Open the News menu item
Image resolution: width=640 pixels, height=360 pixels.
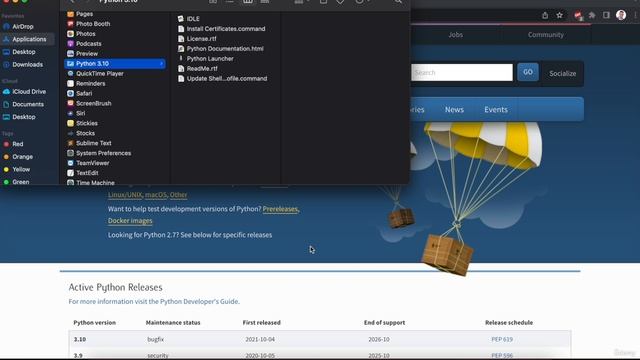coord(454,109)
